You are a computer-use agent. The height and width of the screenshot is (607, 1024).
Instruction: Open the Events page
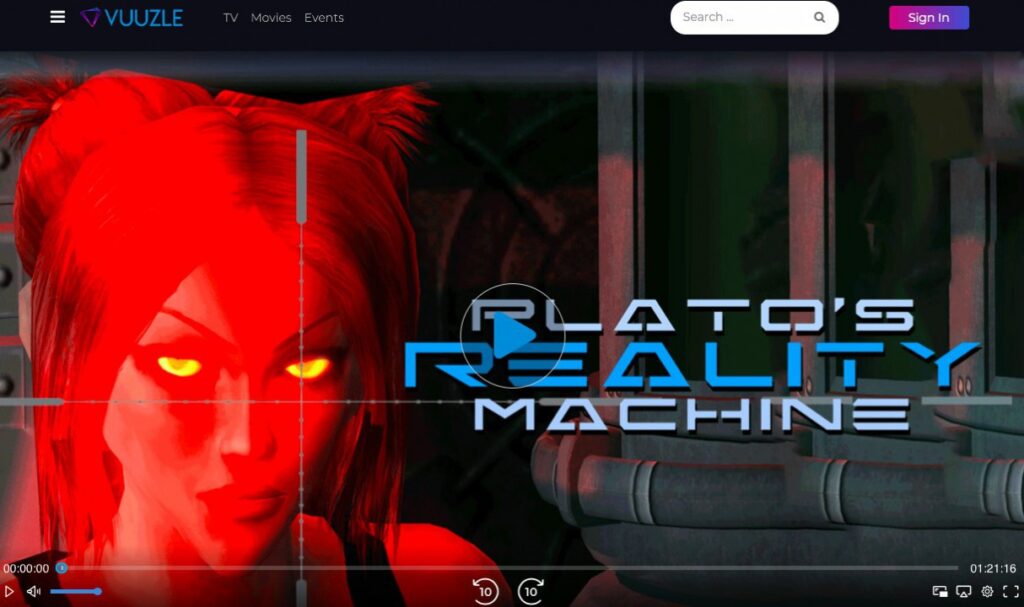click(324, 18)
